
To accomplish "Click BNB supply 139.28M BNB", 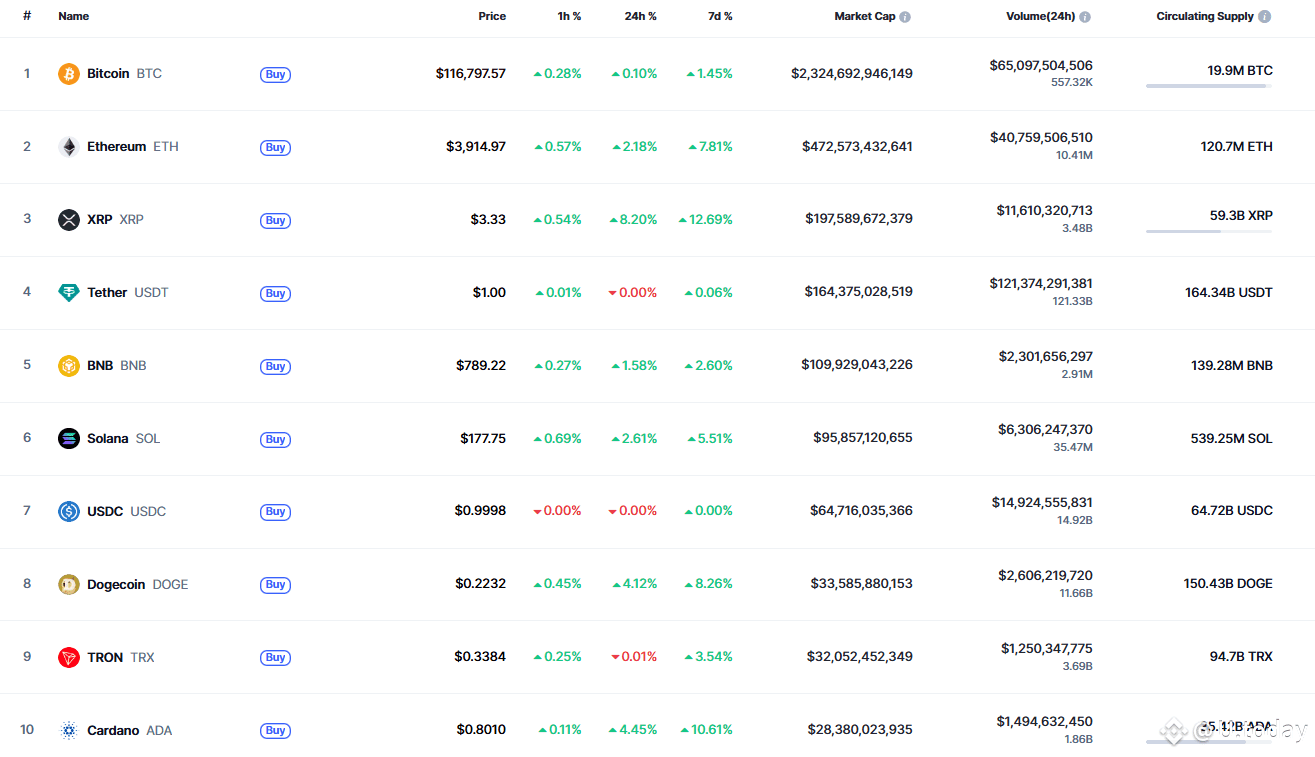I will 1232,365.
